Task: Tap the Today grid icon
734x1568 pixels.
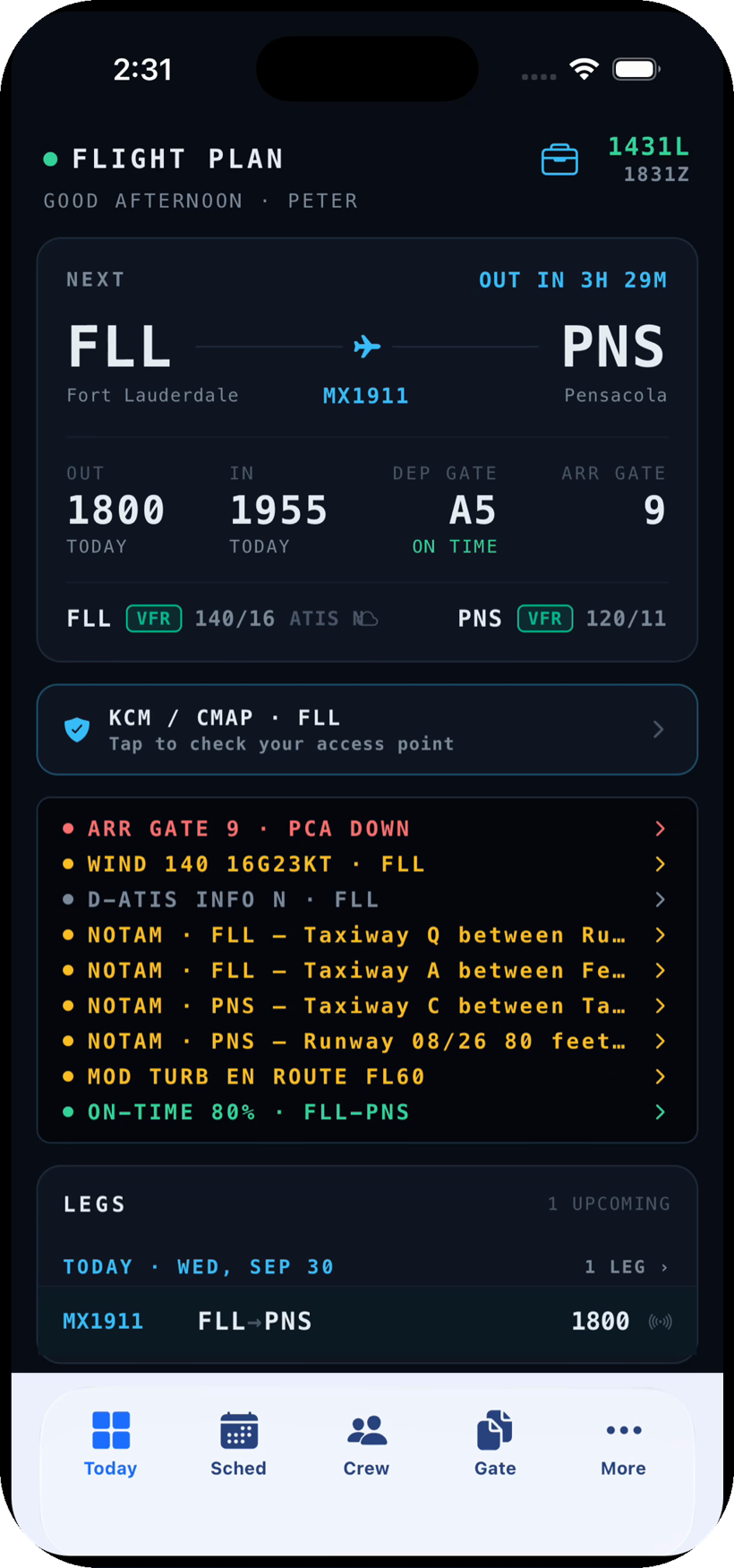Action: [x=111, y=1430]
